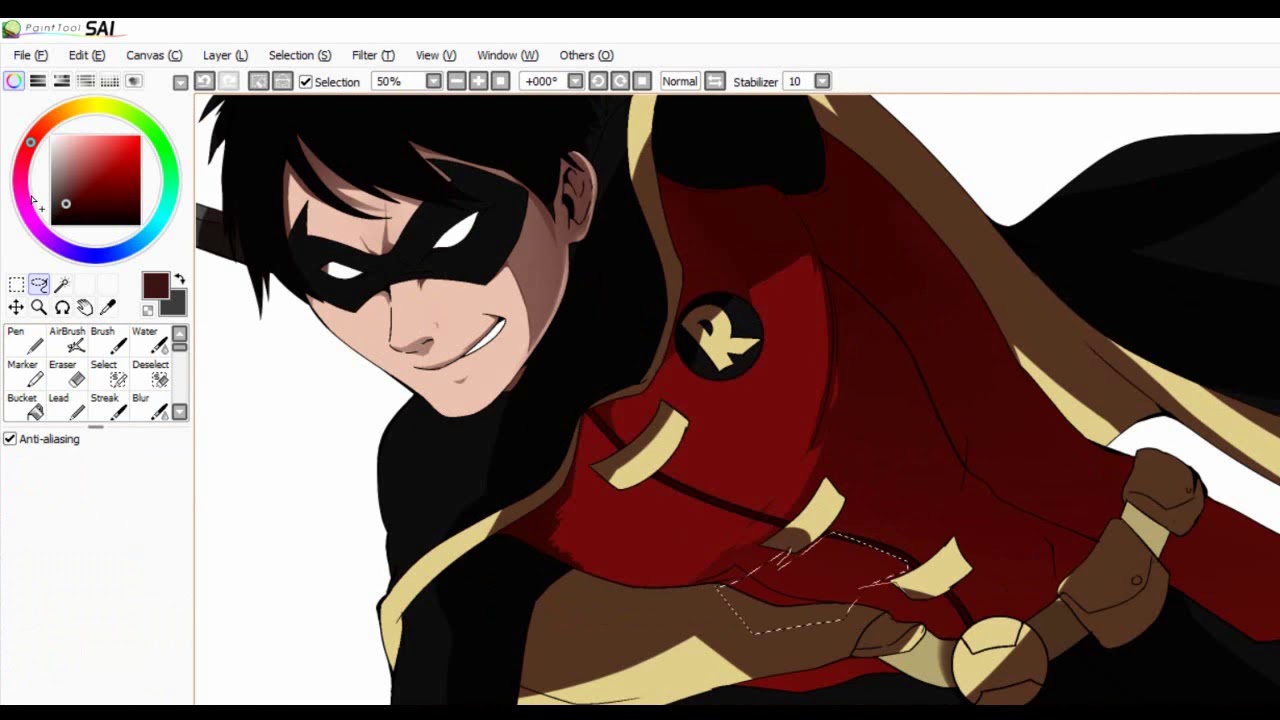Choose the Lead pencil tool
The height and width of the screenshot is (720, 1280).
(67, 407)
